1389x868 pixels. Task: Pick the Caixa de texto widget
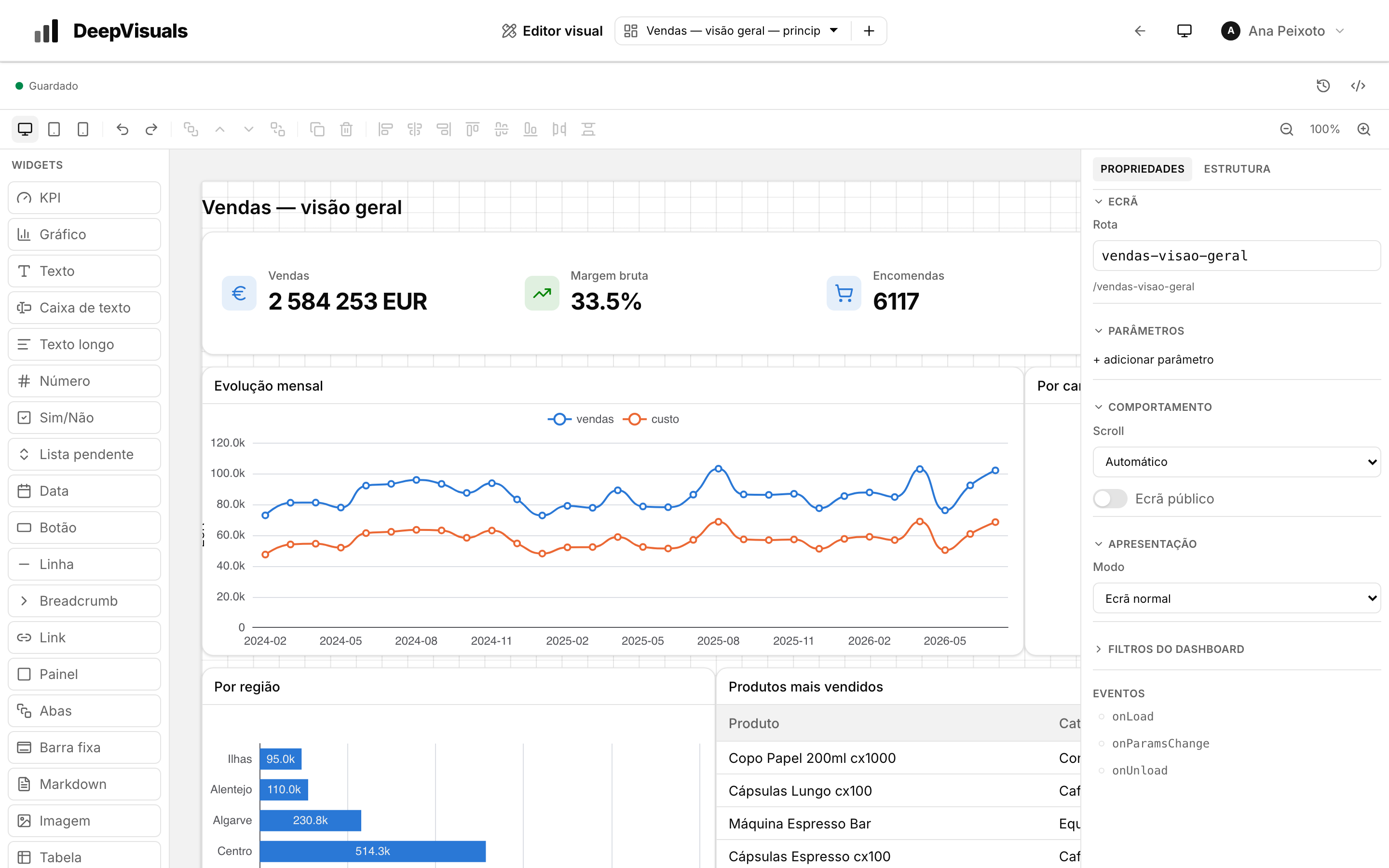pyautogui.click(x=84, y=308)
